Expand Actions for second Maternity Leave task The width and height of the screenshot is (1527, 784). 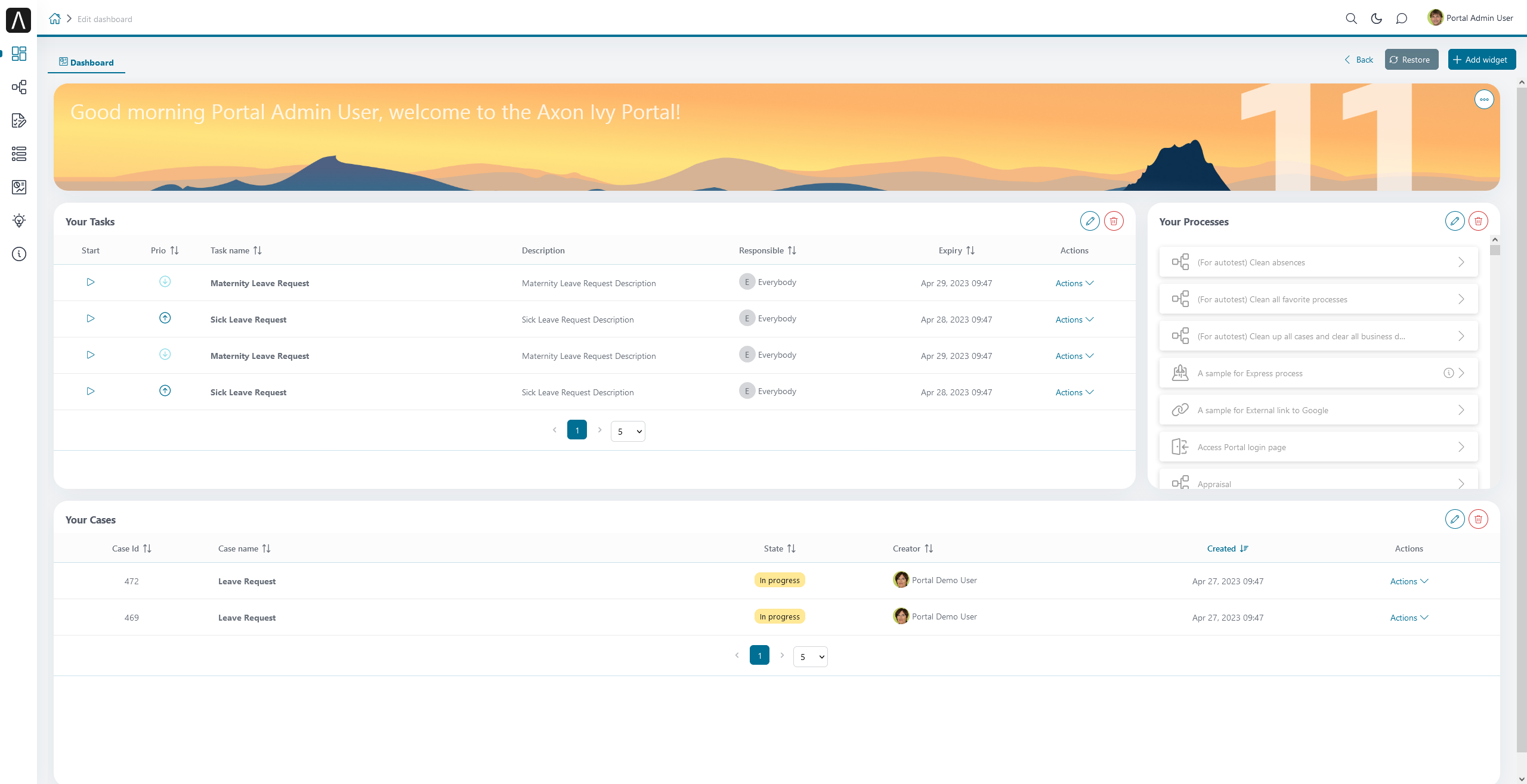1074,356
